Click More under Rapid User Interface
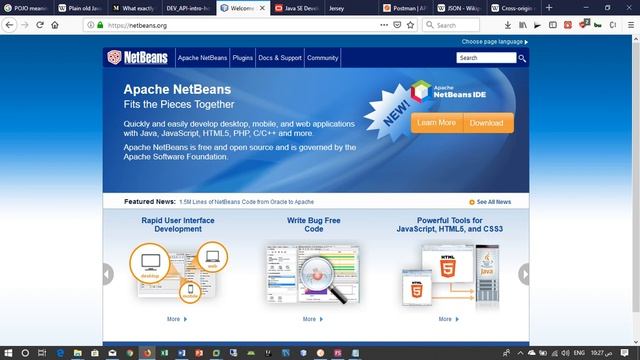Image resolution: width=640 pixels, height=360 pixels. pos(177,319)
